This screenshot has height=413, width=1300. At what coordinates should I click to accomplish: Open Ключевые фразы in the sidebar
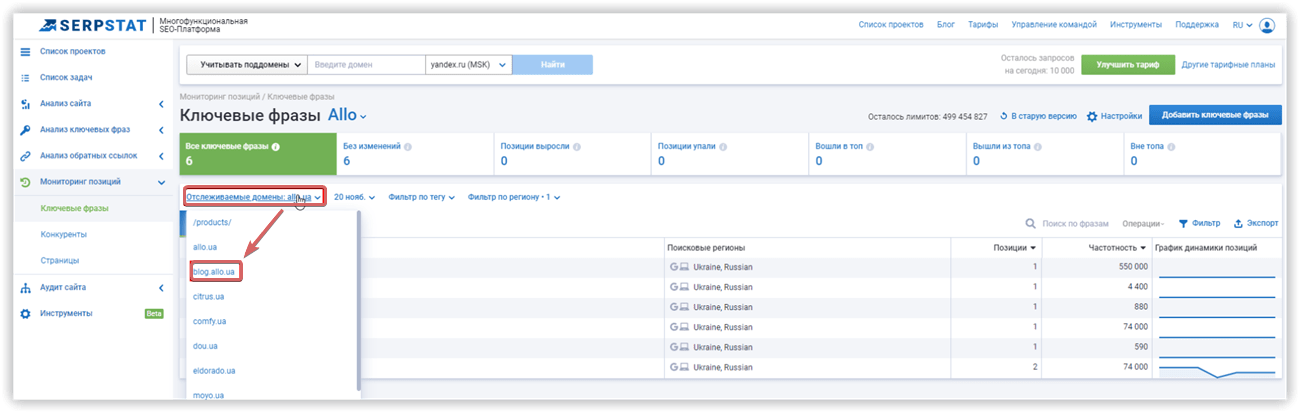(x=74, y=208)
